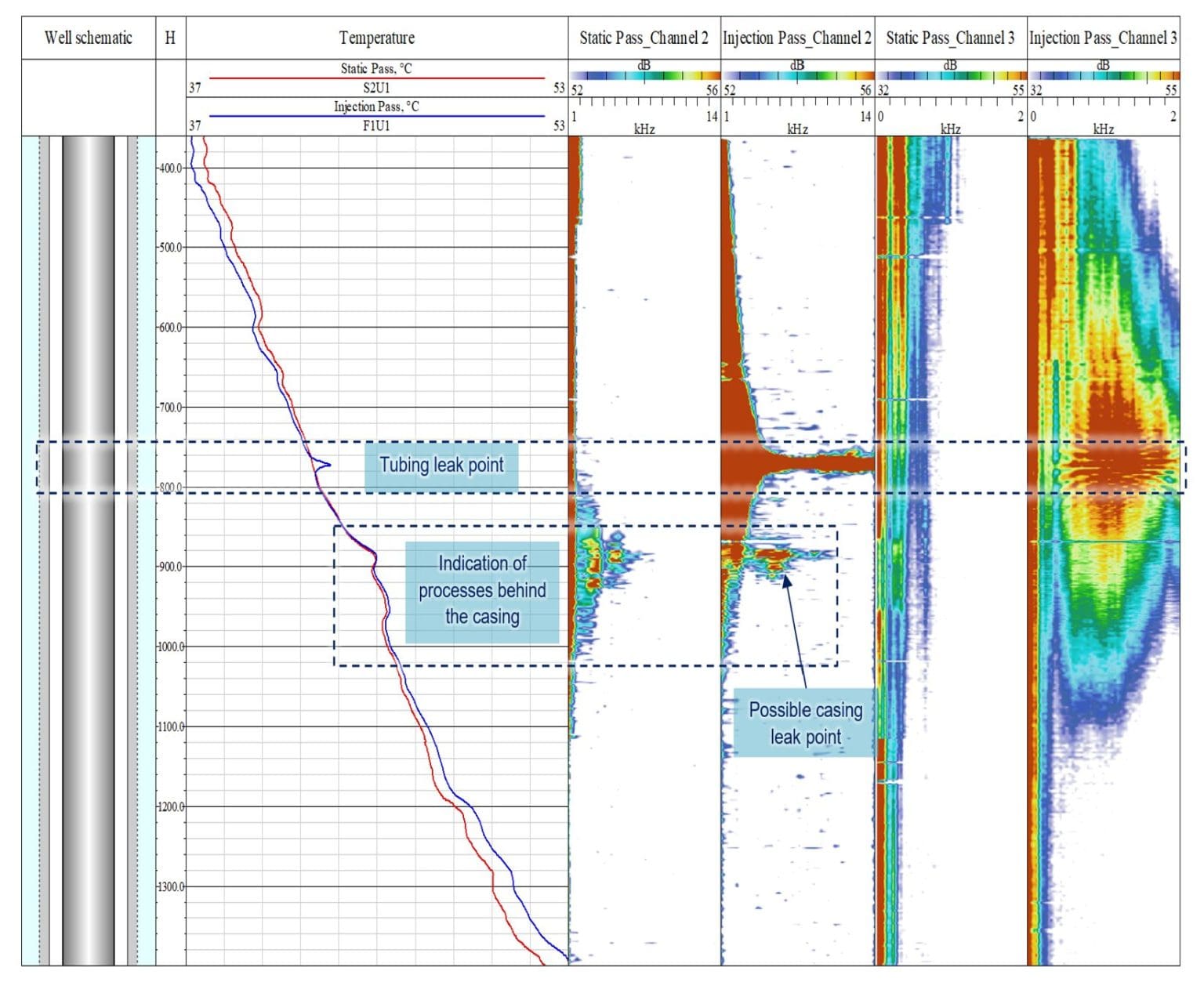Select the Possible casing leak point label
This screenshot has width=1204, height=982.
[x=806, y=723]
